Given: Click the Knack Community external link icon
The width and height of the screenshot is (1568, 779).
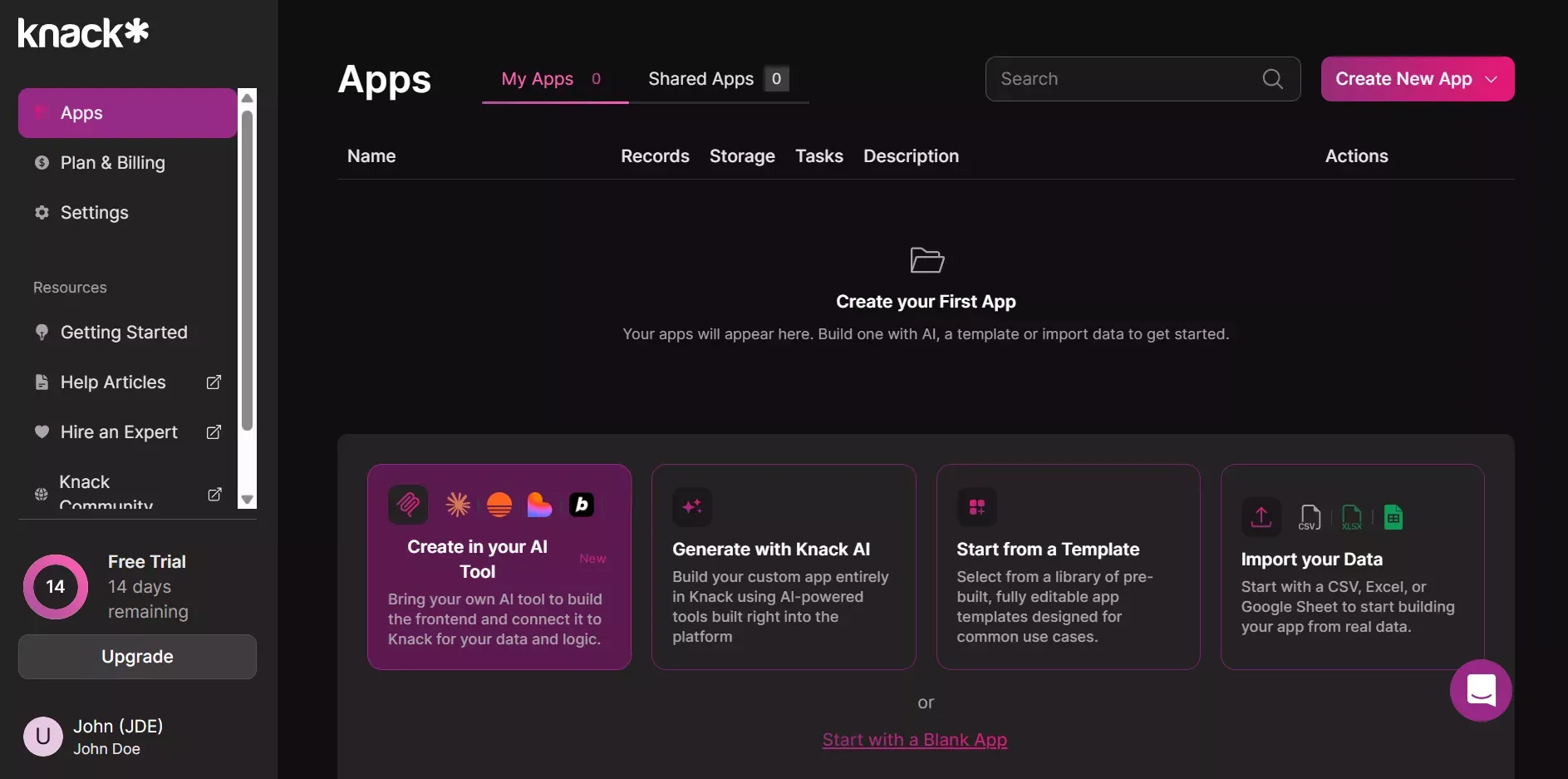Looking at the screenshot, I should coord(214,494).
